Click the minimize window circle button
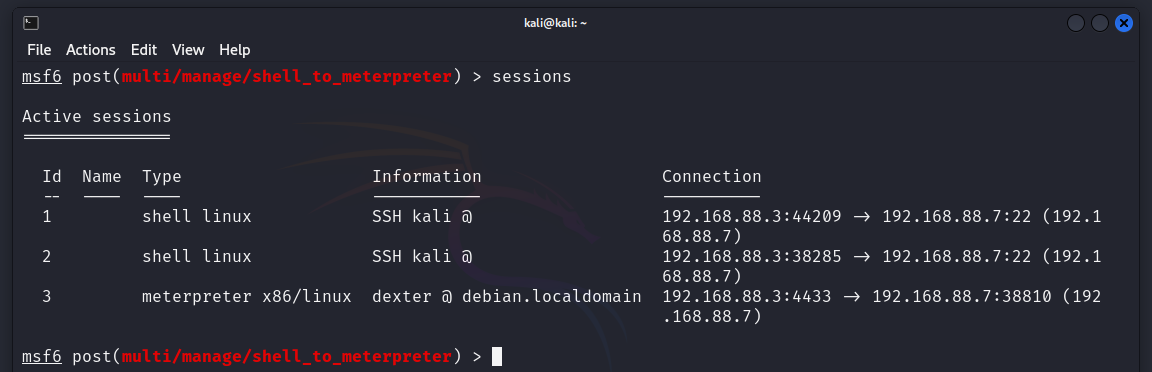 [x=1076, y=24]
